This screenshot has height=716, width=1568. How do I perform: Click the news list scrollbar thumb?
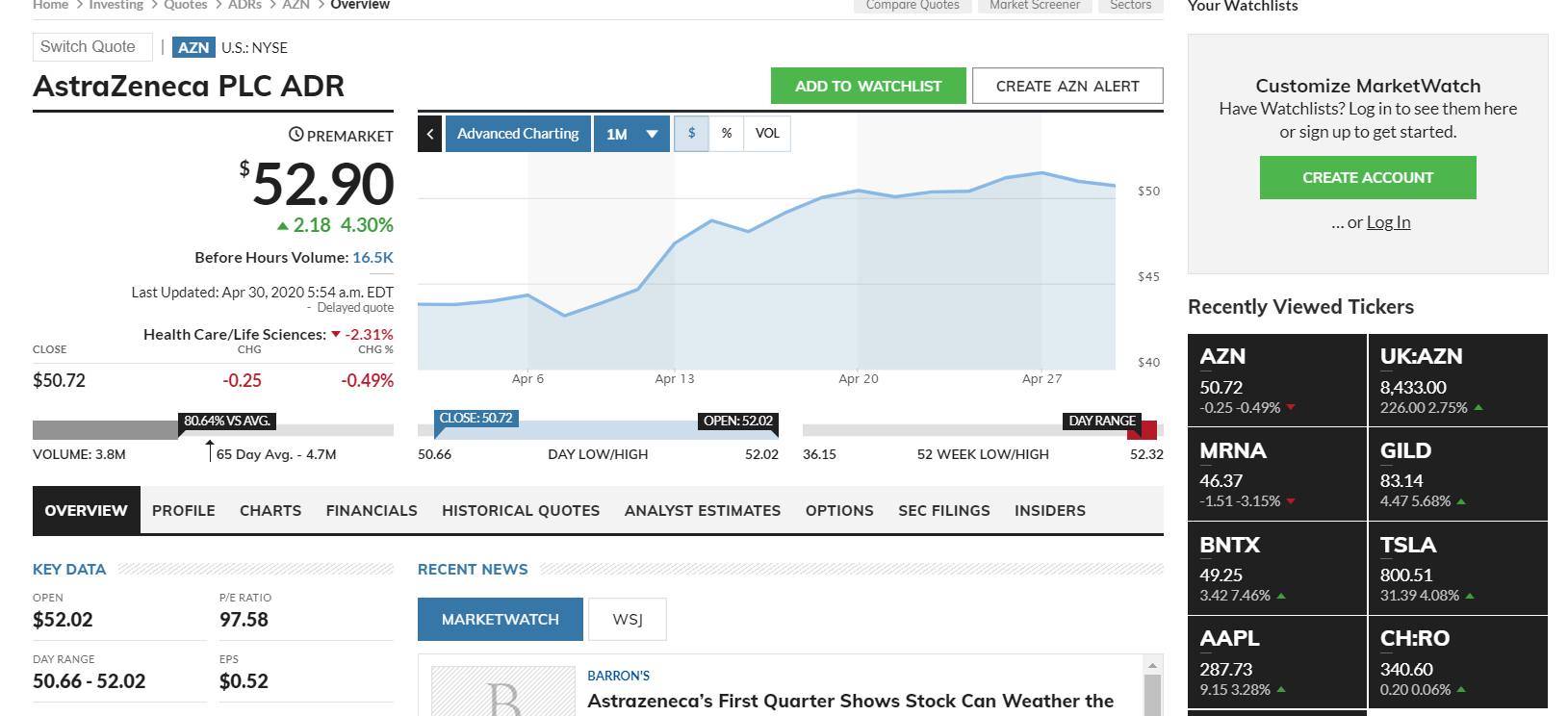click(x=1152, y=695)
